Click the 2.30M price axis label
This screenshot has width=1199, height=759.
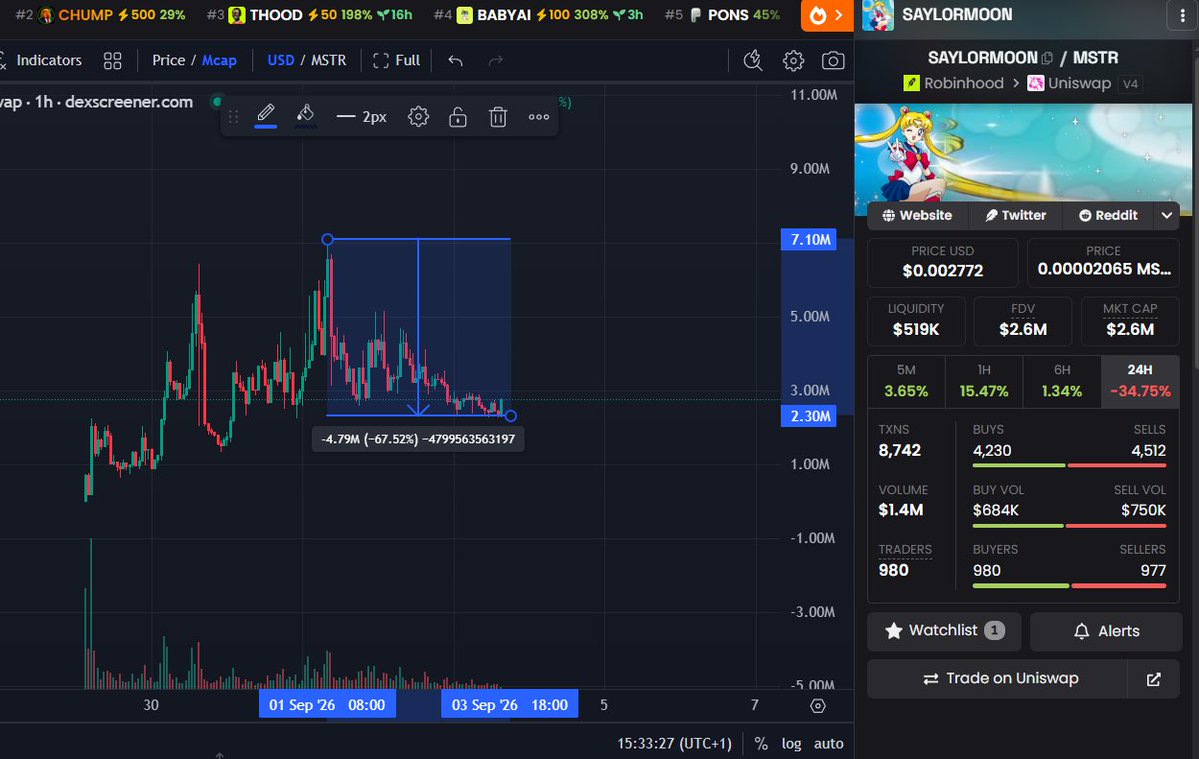[809, 416]
